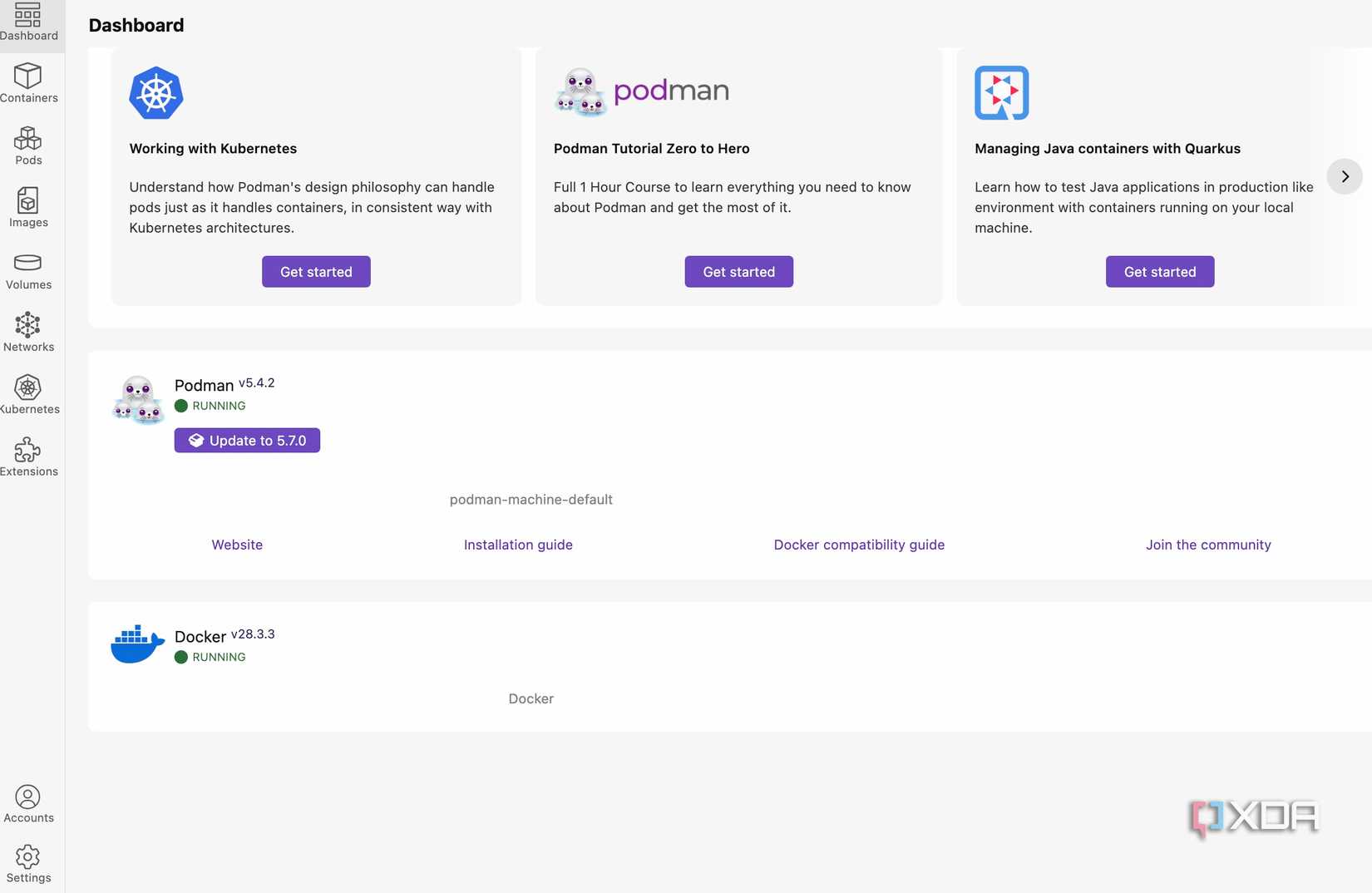Get started with Podman Tutorial Zero to Hero

[x=738, y=271]
